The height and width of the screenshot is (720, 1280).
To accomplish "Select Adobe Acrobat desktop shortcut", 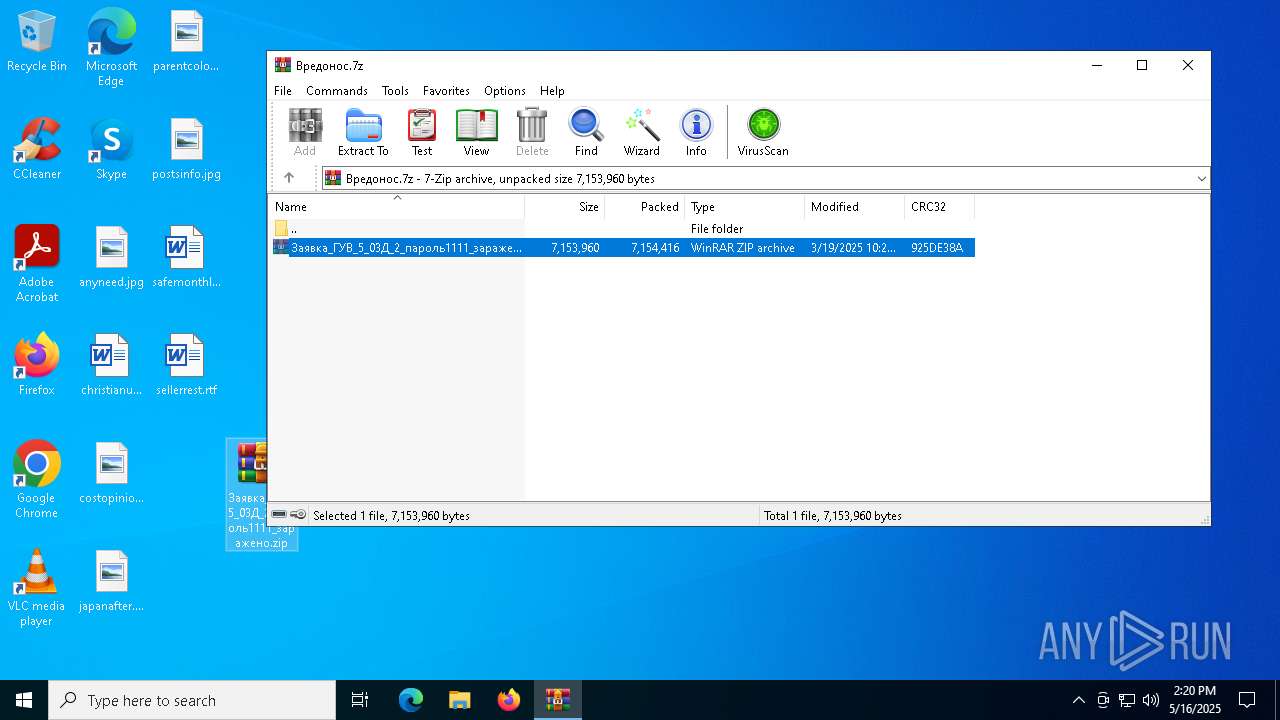I will click(x=37, y=263).
